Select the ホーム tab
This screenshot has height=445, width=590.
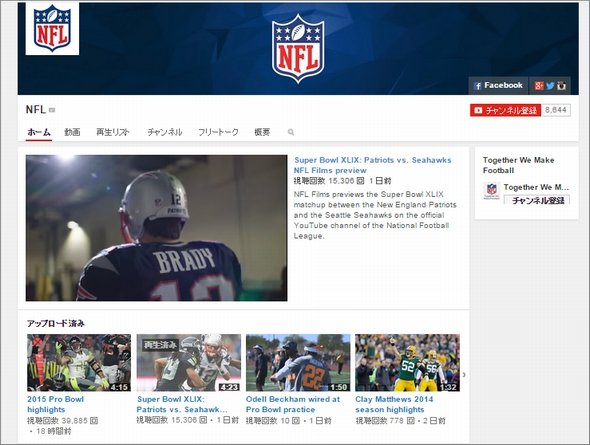pos(39,132)
